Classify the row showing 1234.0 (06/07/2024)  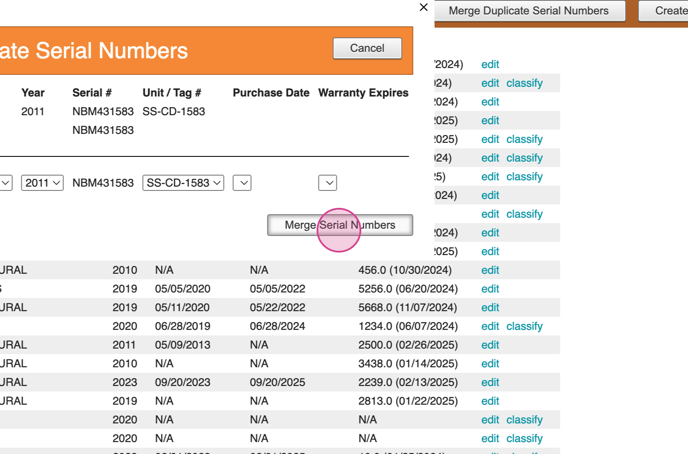524,326
